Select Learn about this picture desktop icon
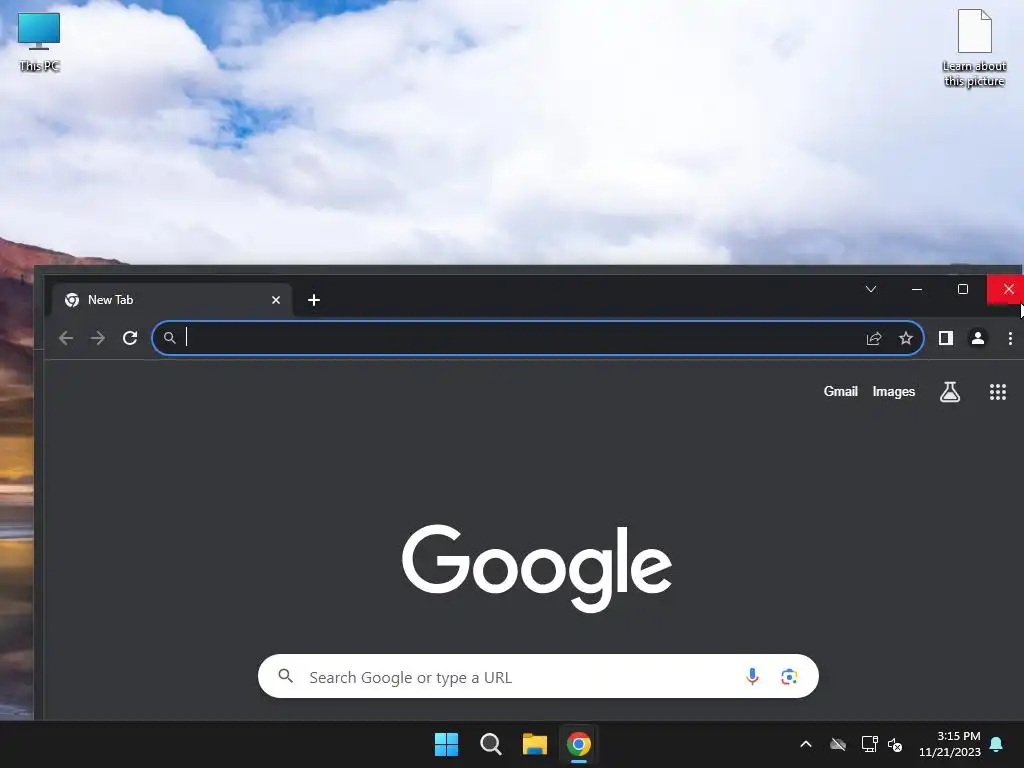 [974, 48]
